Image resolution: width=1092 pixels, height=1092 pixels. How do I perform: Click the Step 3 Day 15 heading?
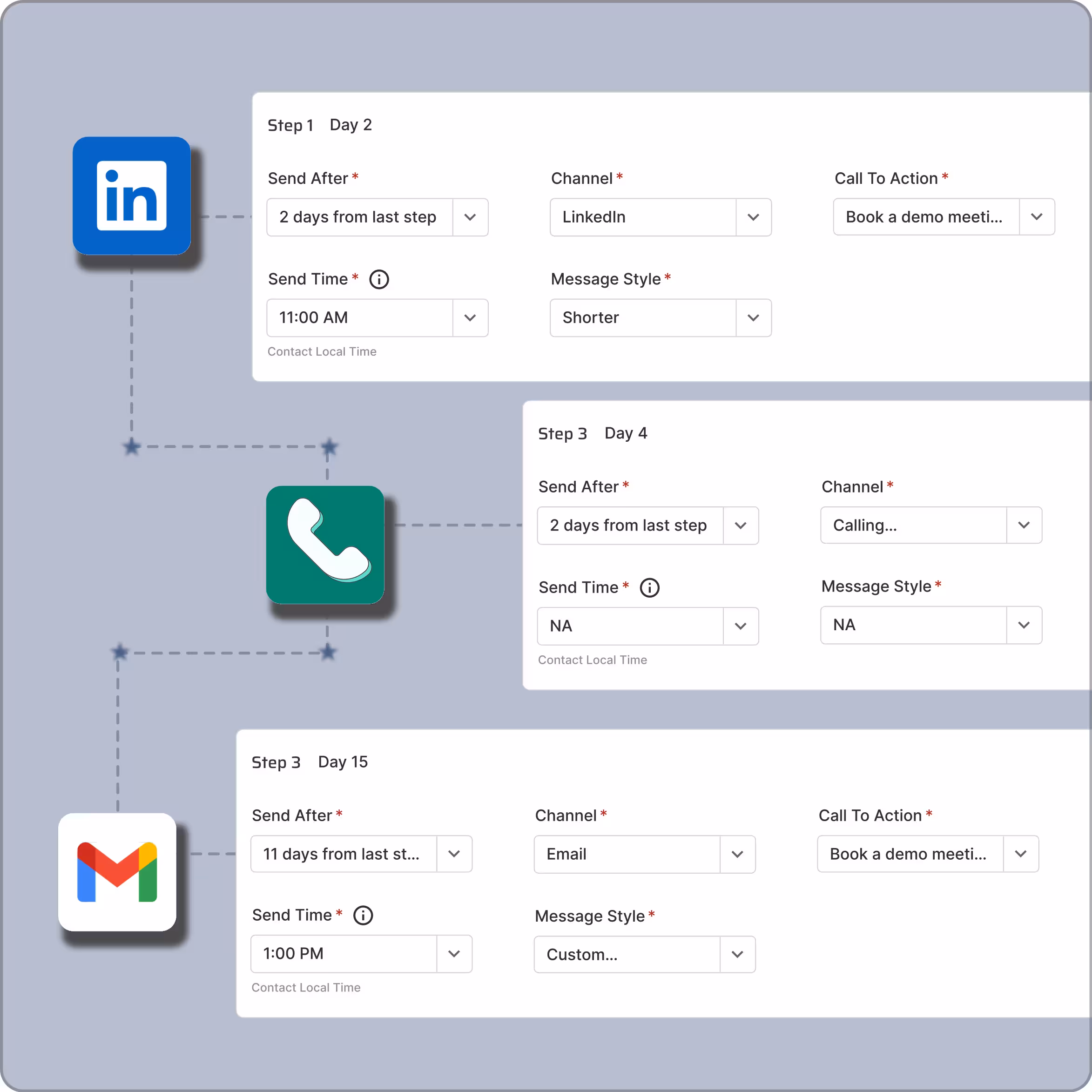click(x=309, y=762)
